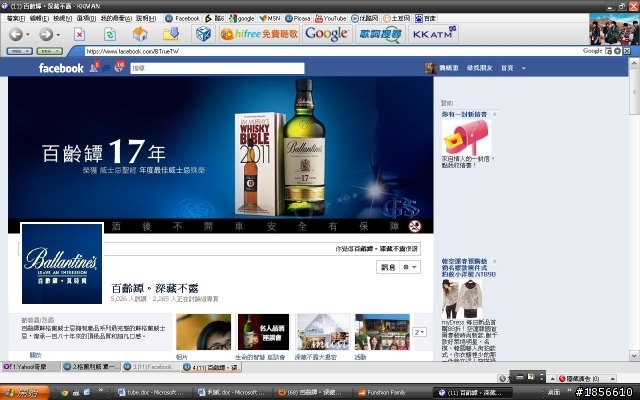The image size is (640, 400).
Task: Open the KKATM toolbar button
Action: coord(433,34)
